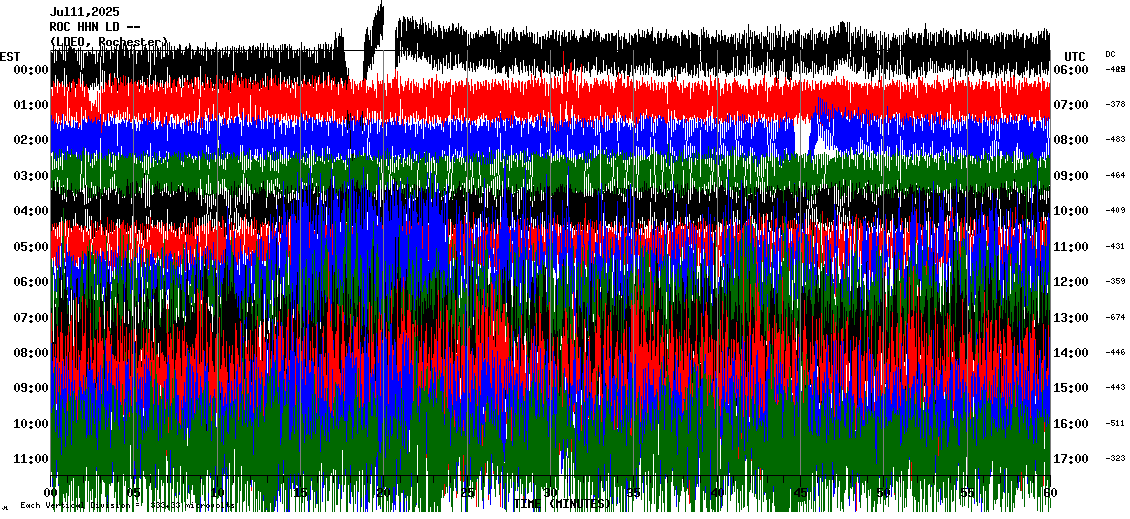This screenshot has height=519, width=1130.
Task: Click the UTC time zone header
Action: pos(1075,56)
